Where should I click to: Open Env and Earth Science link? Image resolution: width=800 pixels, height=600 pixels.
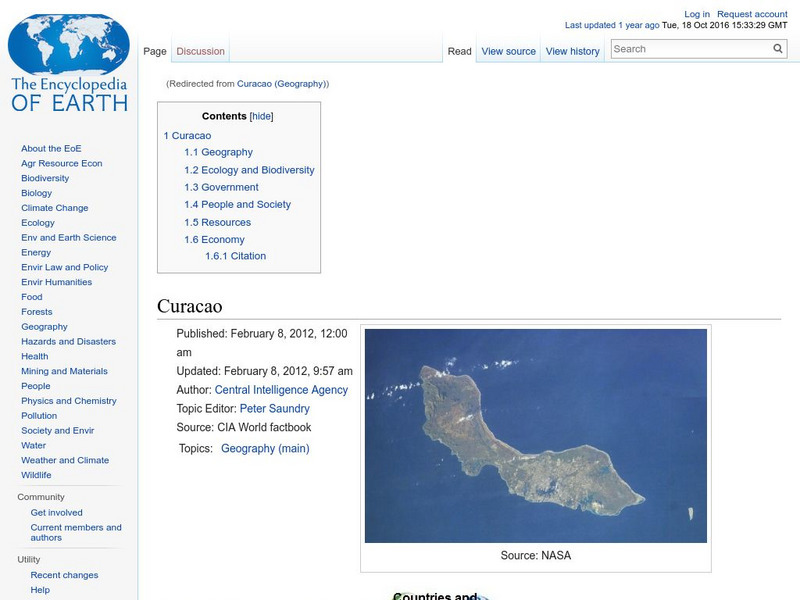point(68,237)
